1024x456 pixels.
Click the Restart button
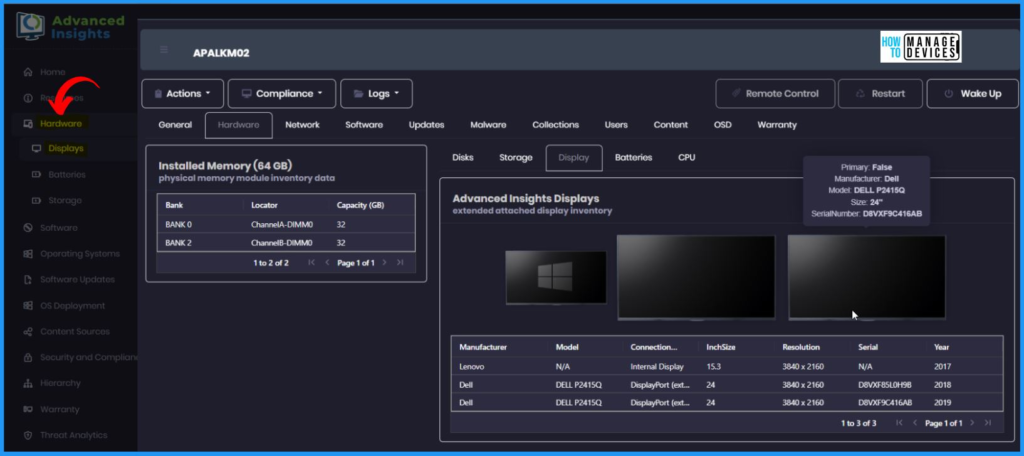[880, 93]
